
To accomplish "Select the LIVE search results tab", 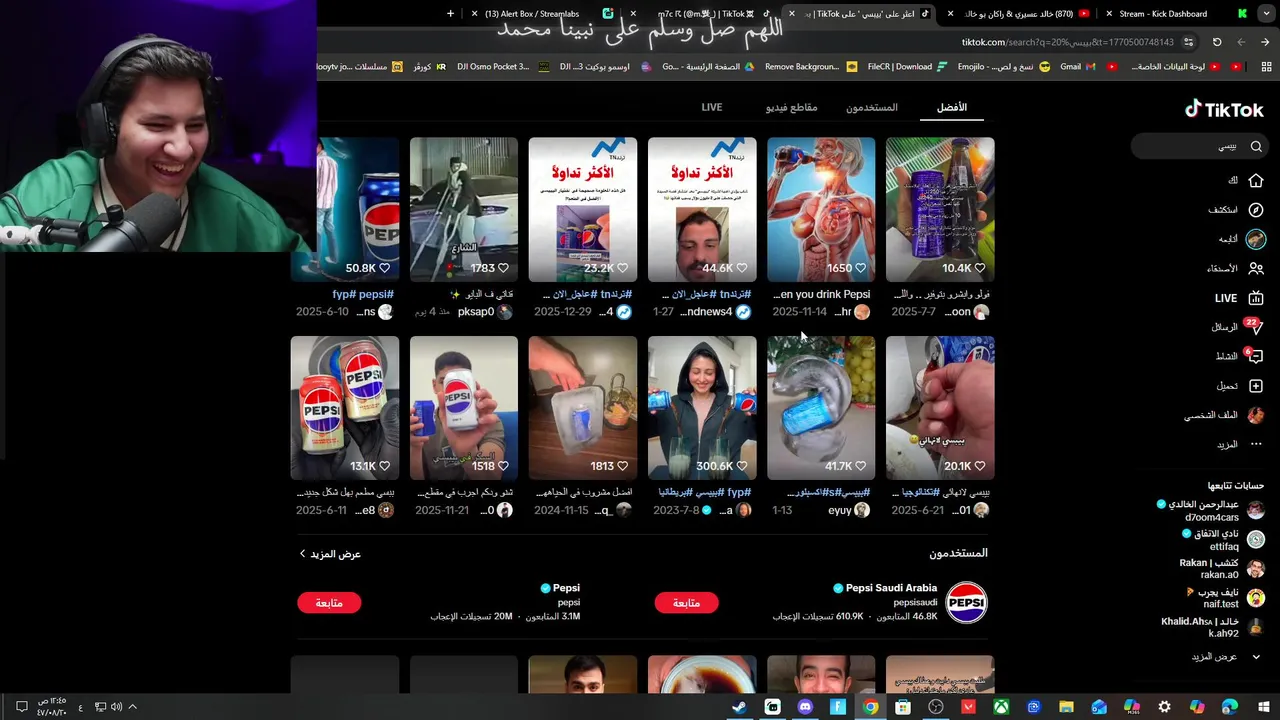I will [712, 107].
